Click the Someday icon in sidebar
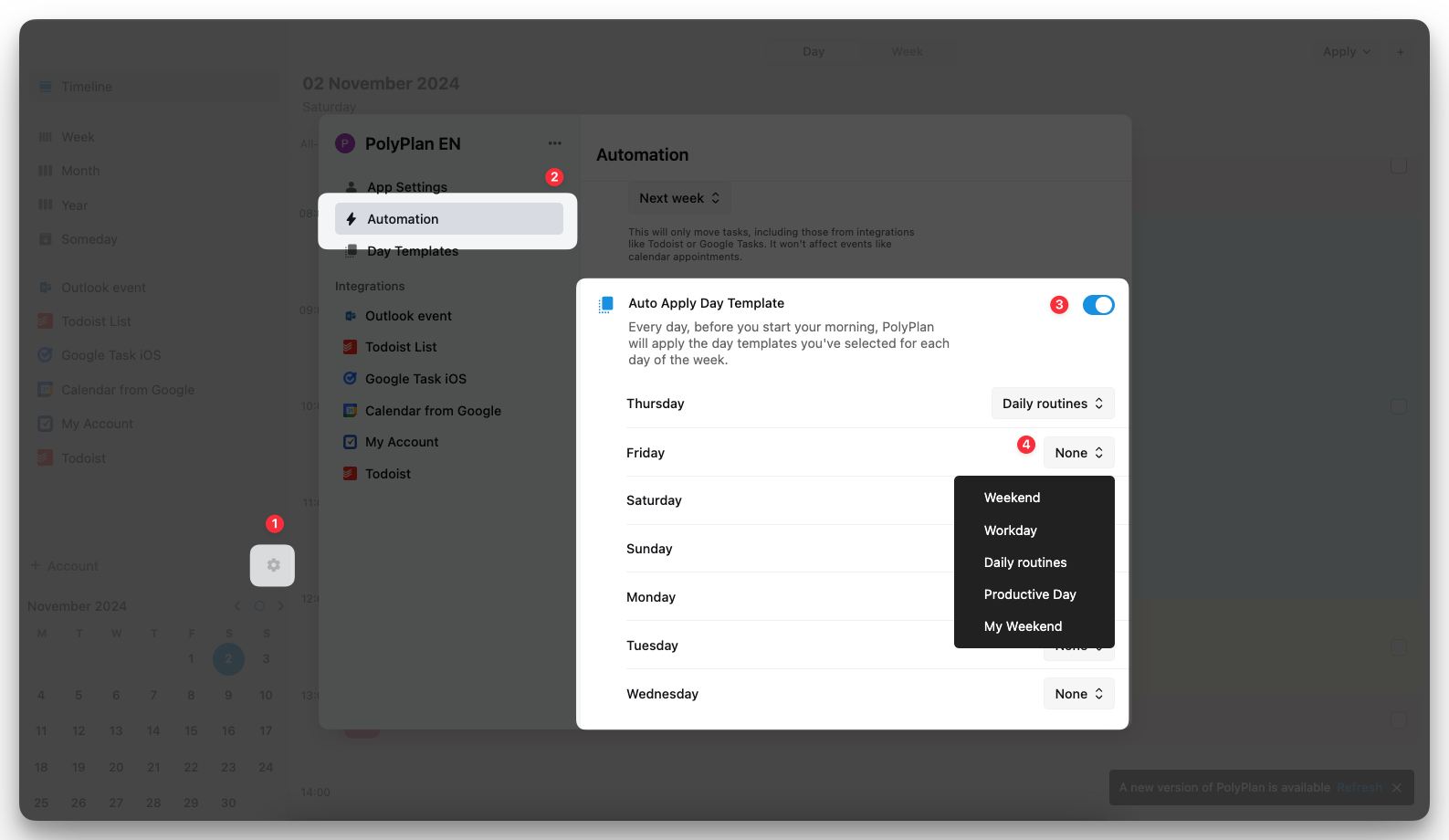The image size is (1449, 840). click(x=46, y=239)
